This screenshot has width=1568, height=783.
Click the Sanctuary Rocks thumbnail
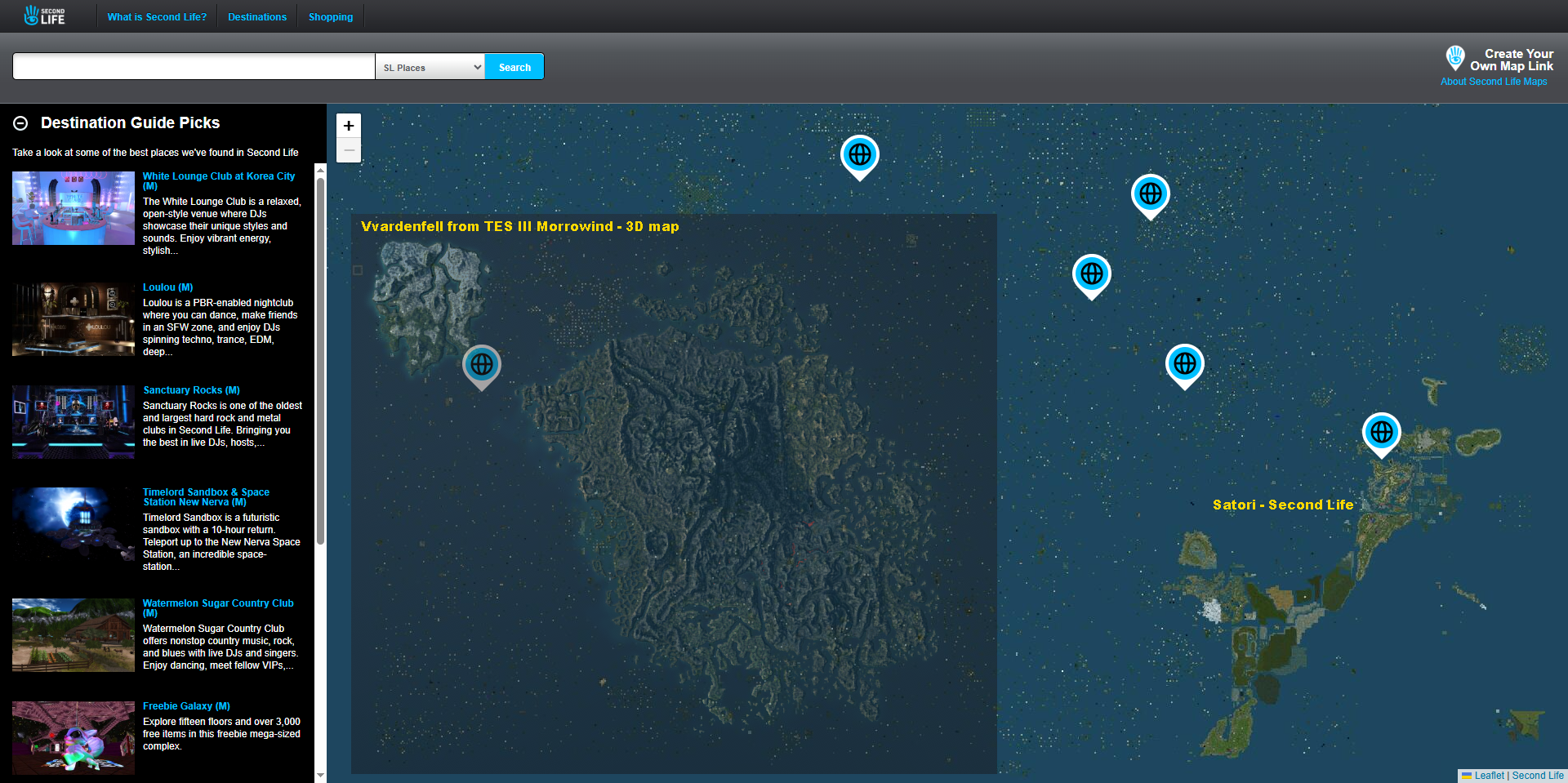pyautogui.click(x=73, y=422)
